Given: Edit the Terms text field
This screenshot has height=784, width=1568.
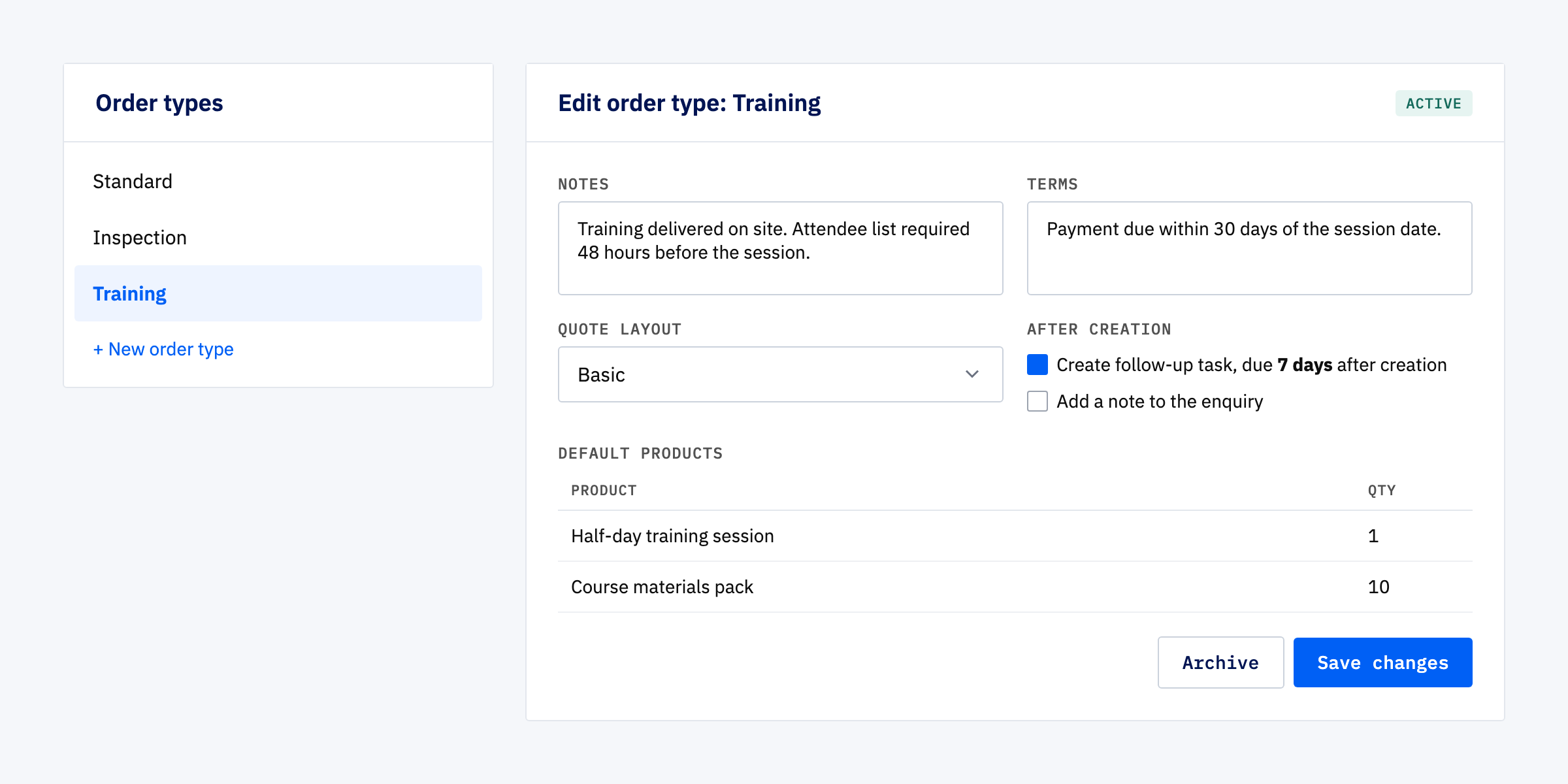Looking at the screenshot, I should 1249,248.
